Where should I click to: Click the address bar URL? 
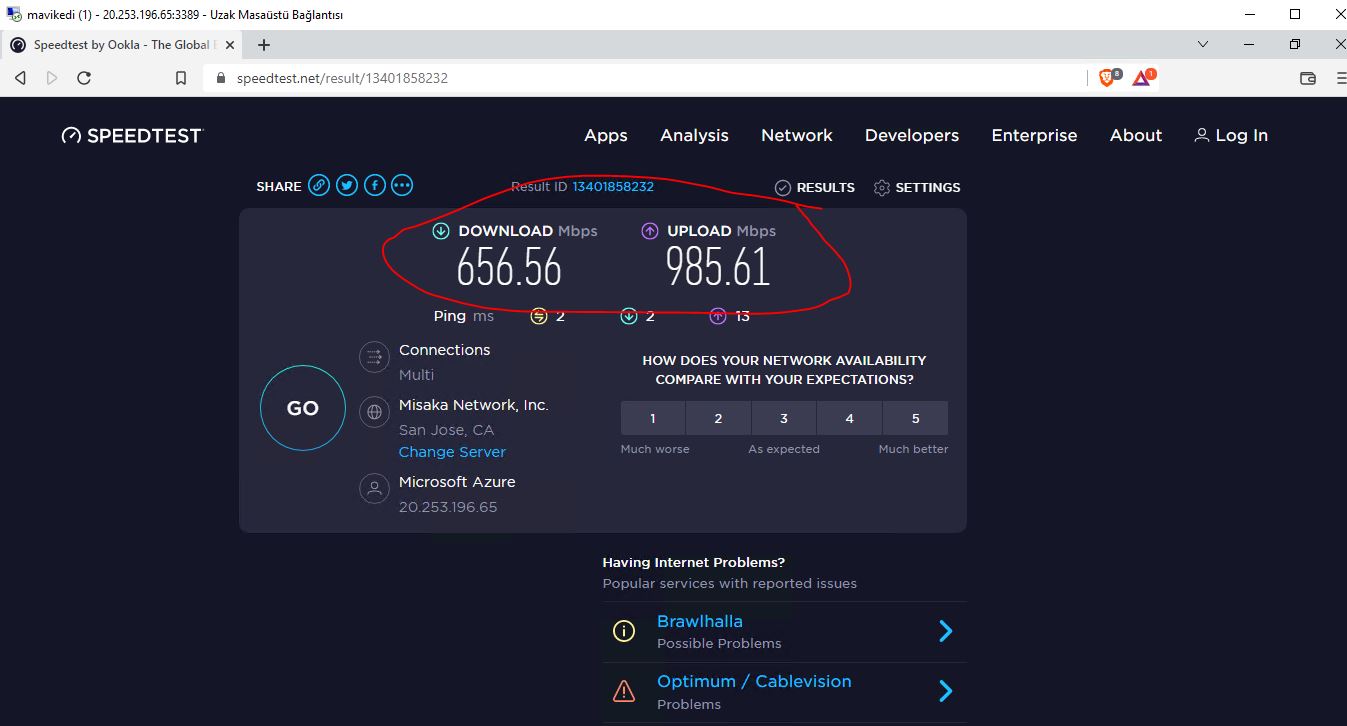tap(342, 78)
